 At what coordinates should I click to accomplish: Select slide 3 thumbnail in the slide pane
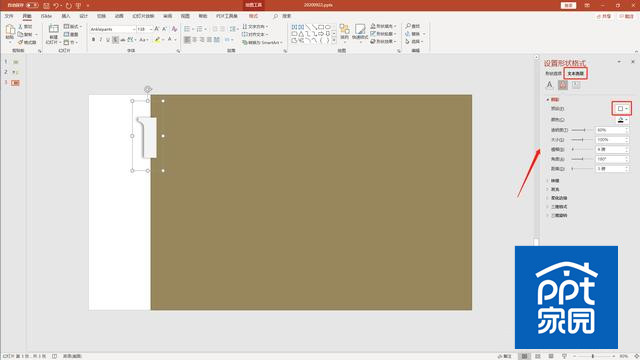tap(15, 83)
